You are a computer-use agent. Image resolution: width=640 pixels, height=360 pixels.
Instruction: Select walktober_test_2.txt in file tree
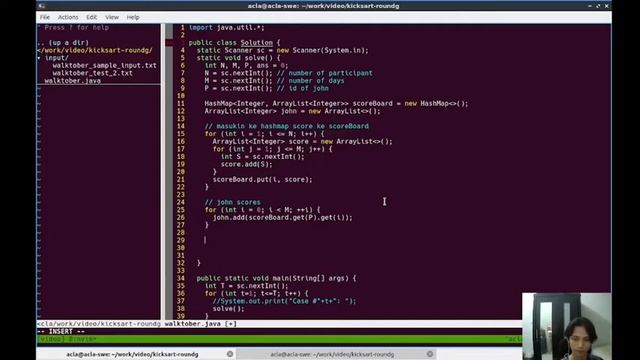coord(92,73)
